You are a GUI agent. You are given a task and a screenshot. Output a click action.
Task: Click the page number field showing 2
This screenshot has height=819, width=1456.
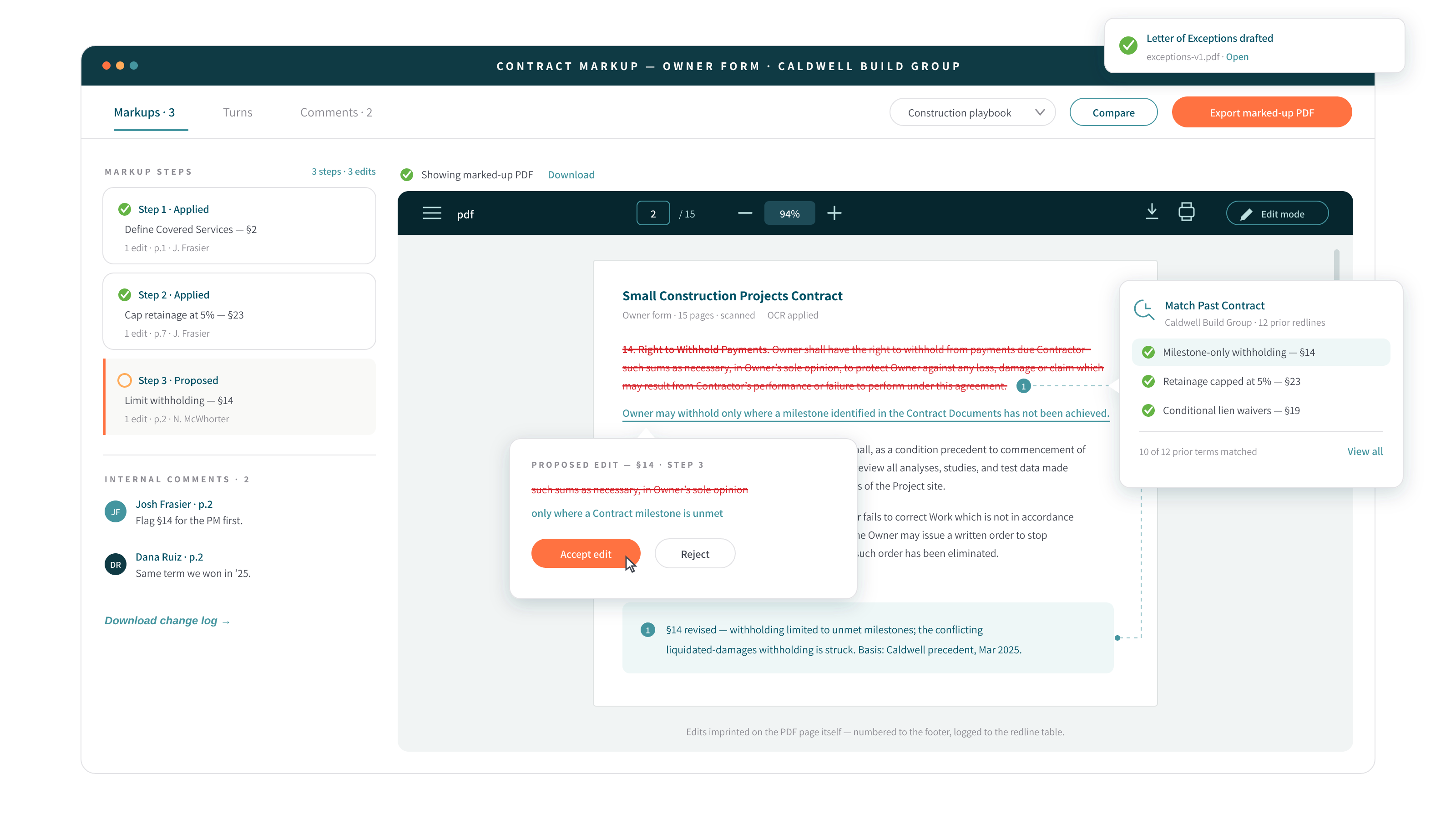(x=653, y=213)
